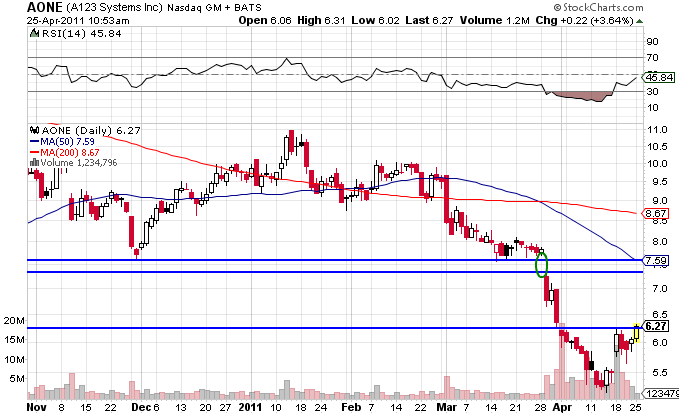679x413 pixels.
Task: Click the red line marker of MA(200) legend
Action: coord(34,152)
